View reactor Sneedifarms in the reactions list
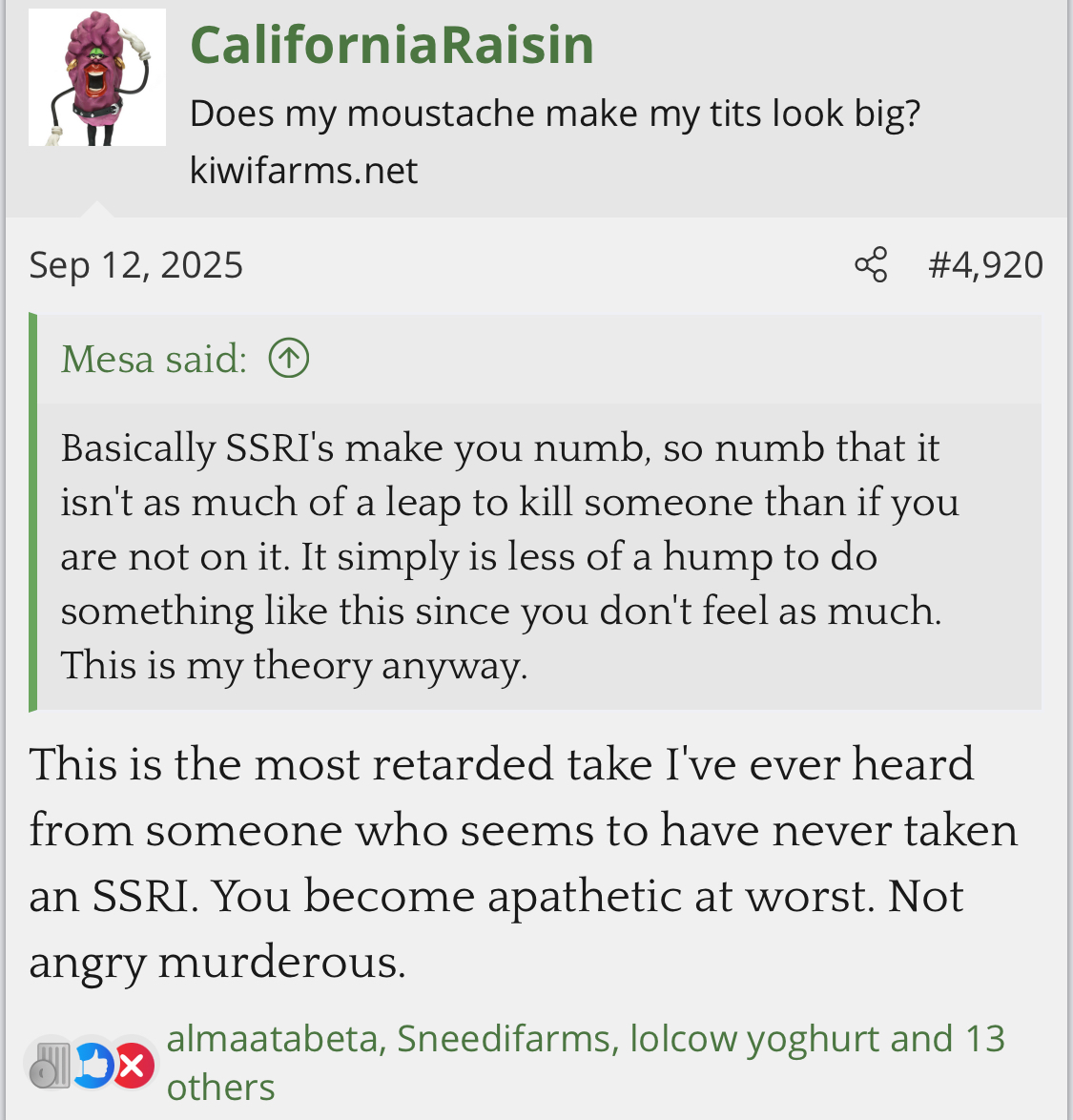 (506, 1039)
